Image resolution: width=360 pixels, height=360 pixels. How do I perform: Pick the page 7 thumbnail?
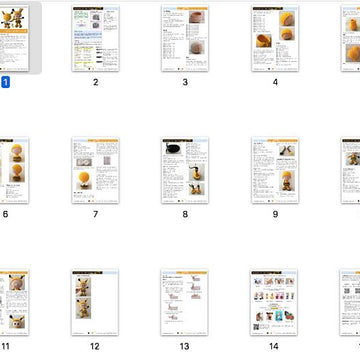click(x=96, y=170)
